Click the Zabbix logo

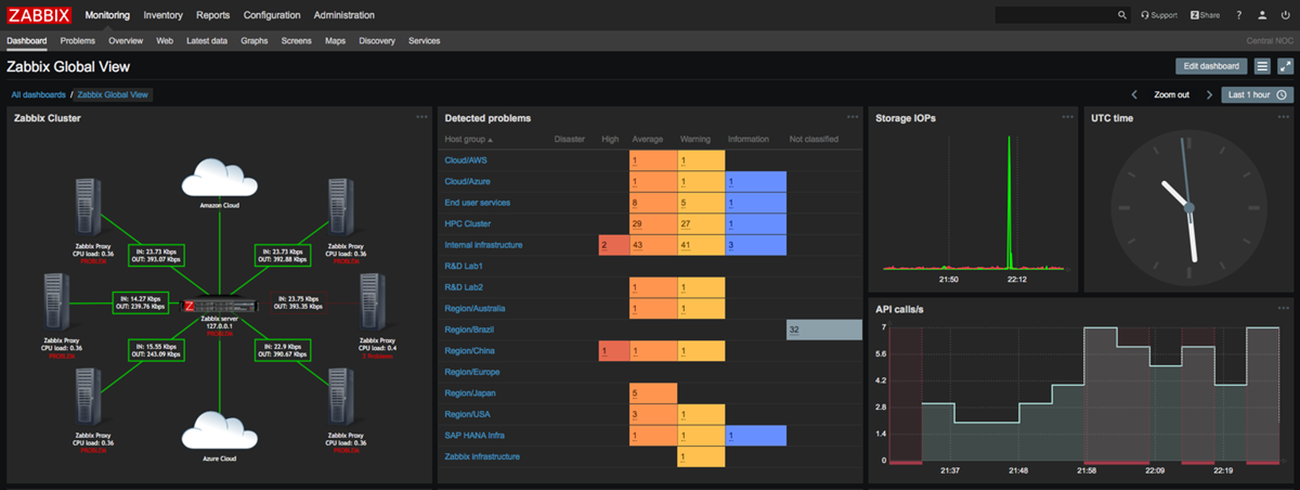(x=40, y=15)
